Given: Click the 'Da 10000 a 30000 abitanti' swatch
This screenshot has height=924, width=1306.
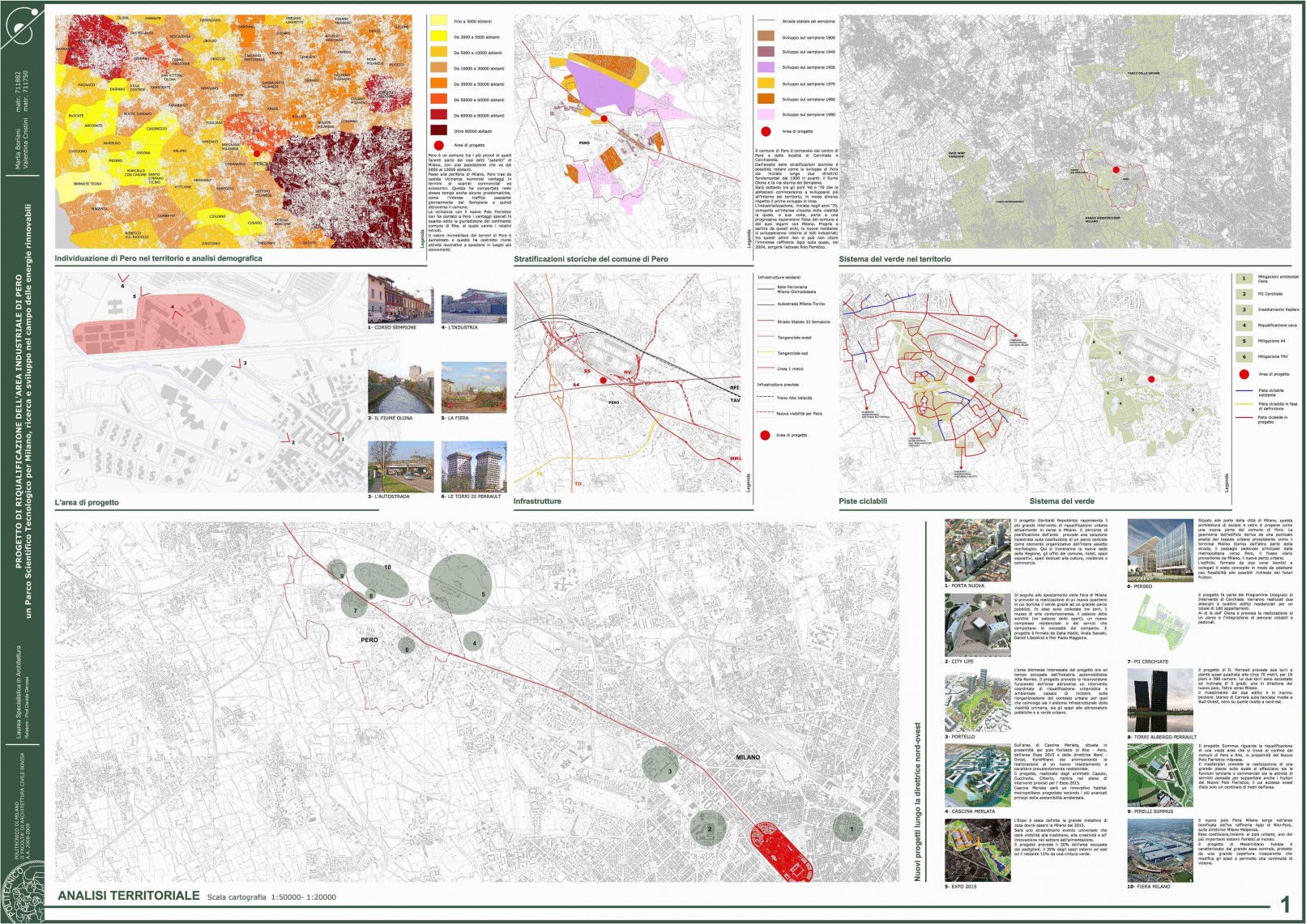Looking at the screenshot, I should 438,67.
